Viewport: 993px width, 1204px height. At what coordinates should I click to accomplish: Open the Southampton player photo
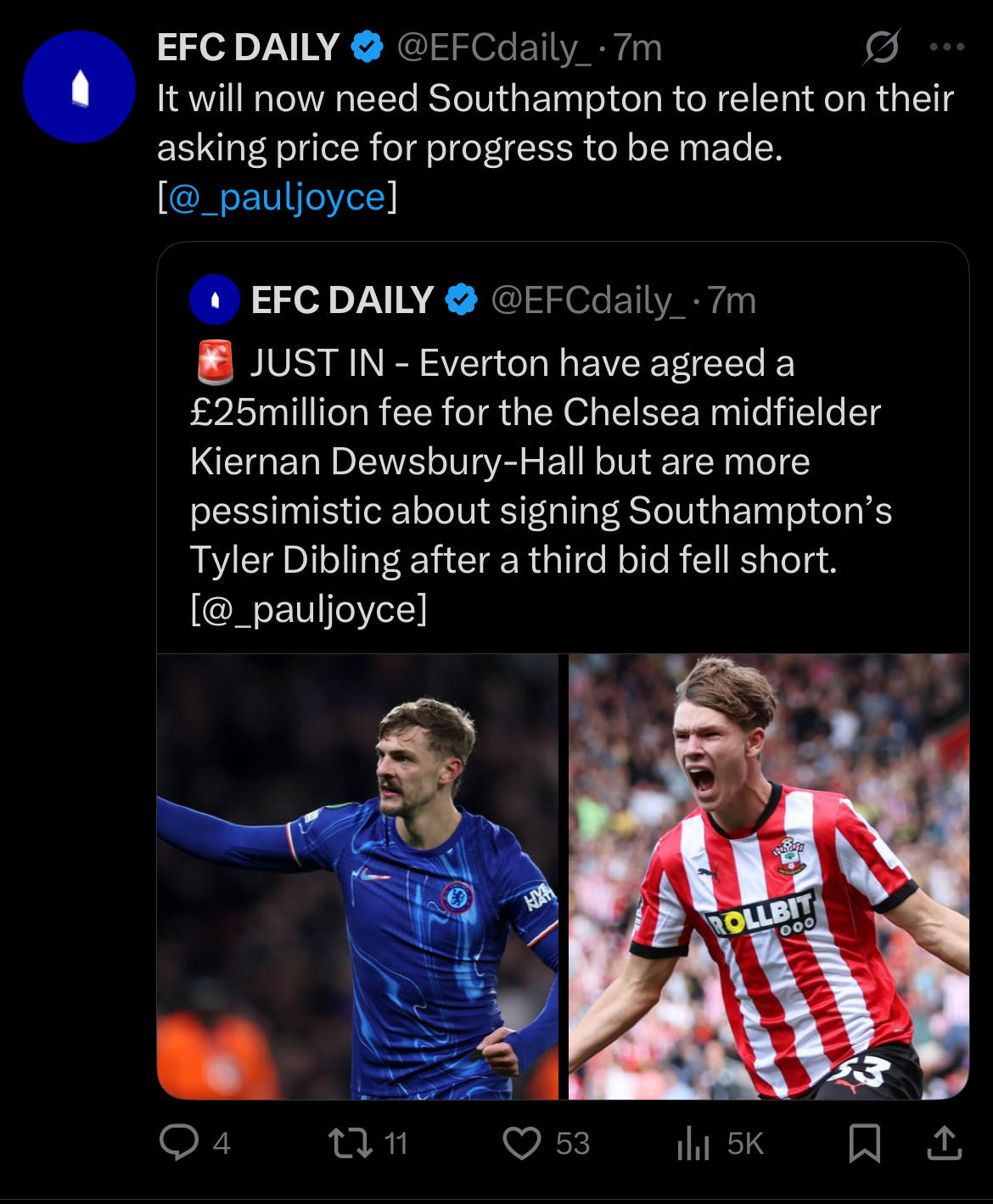coord(768,876)
